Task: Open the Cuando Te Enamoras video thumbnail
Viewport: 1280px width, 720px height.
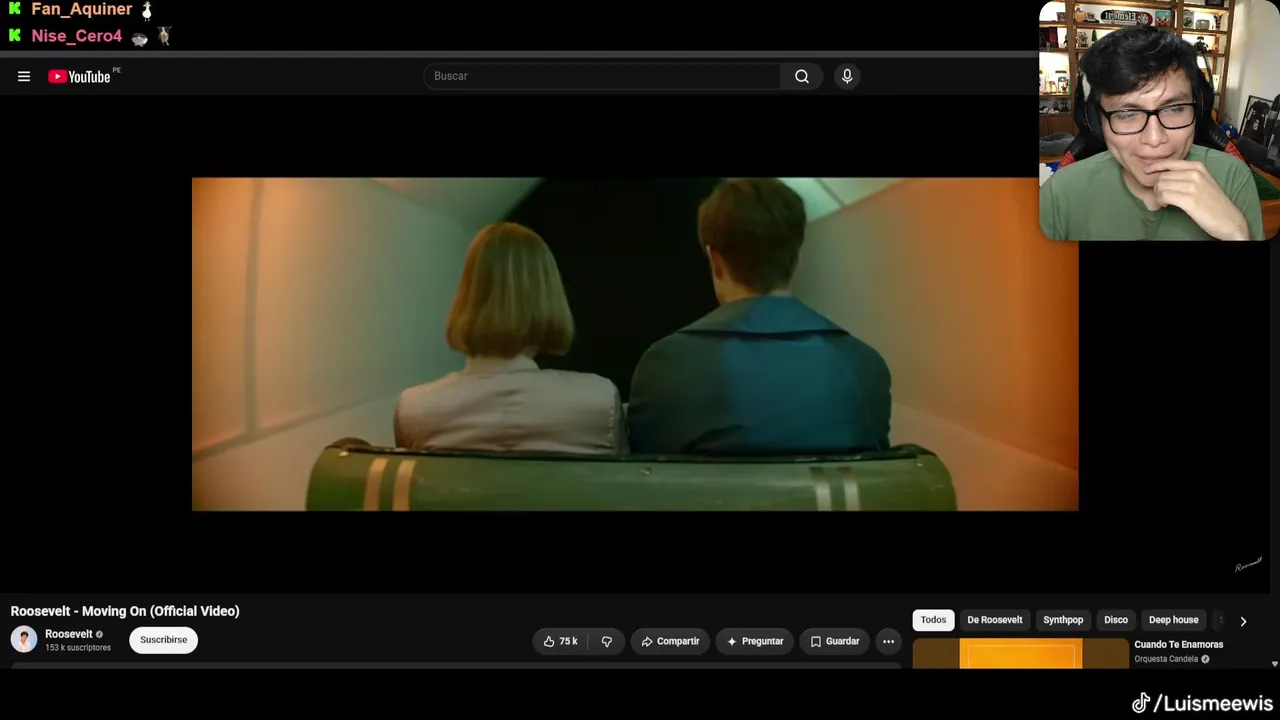Action: [x=1020, y=654]
